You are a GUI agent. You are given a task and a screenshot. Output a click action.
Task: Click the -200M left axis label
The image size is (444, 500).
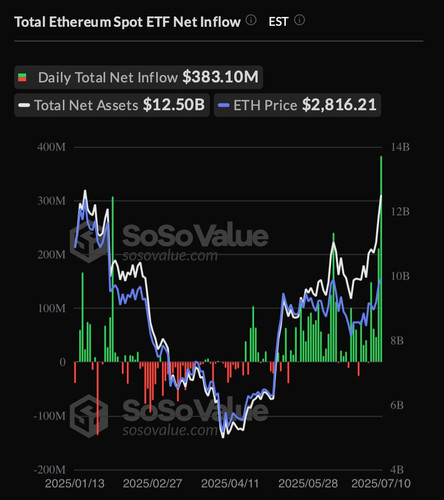tap(50, 470)
